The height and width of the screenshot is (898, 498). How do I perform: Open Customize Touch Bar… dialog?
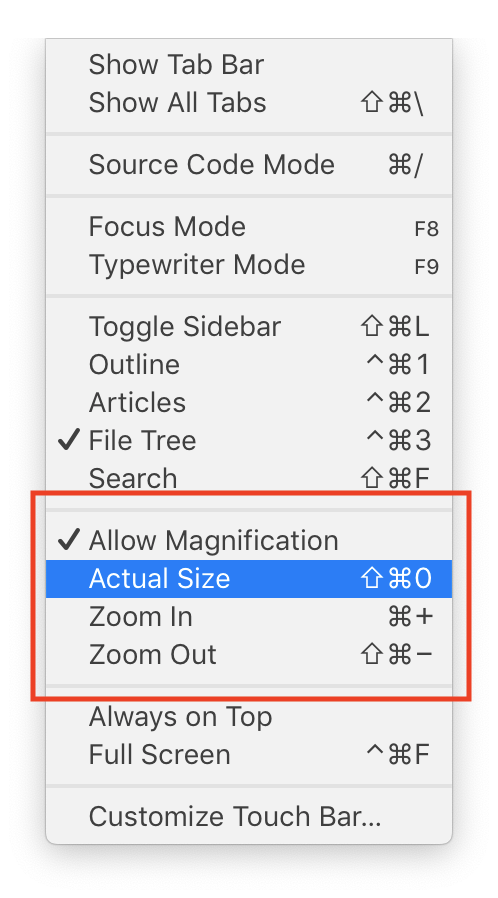[x=248, y=817]
